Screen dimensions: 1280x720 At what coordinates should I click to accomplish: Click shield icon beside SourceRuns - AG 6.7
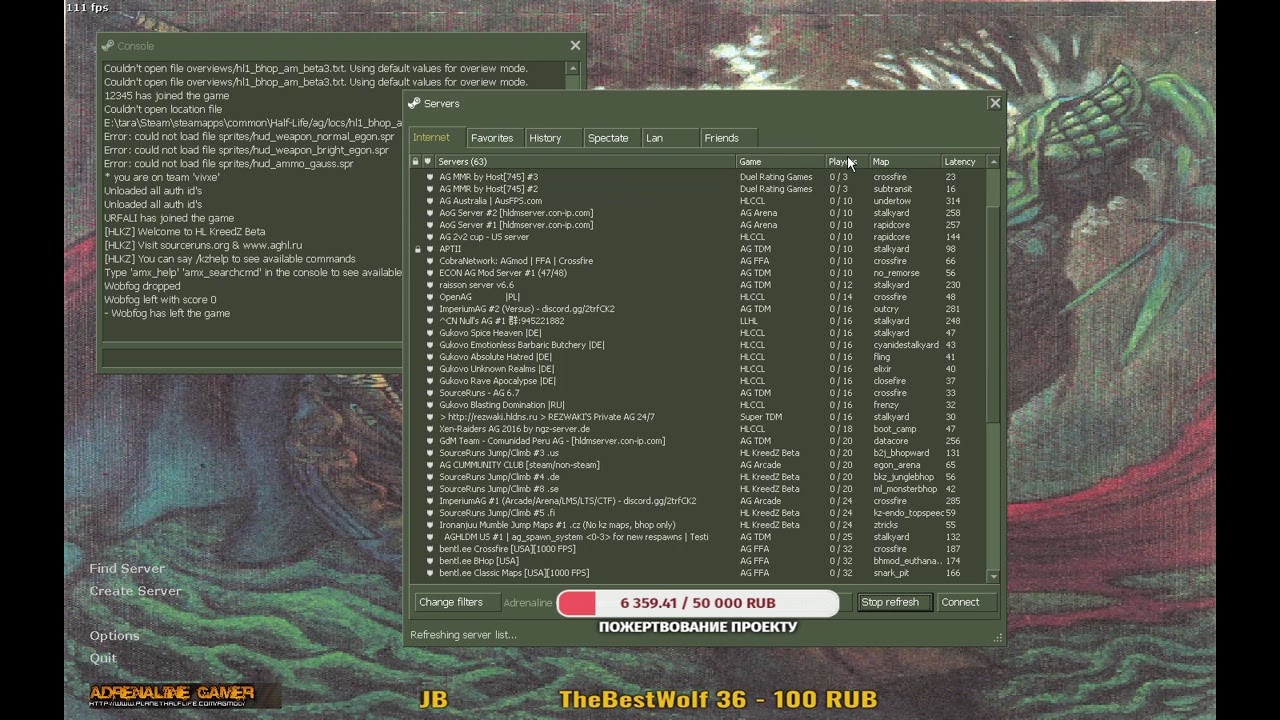430,393
